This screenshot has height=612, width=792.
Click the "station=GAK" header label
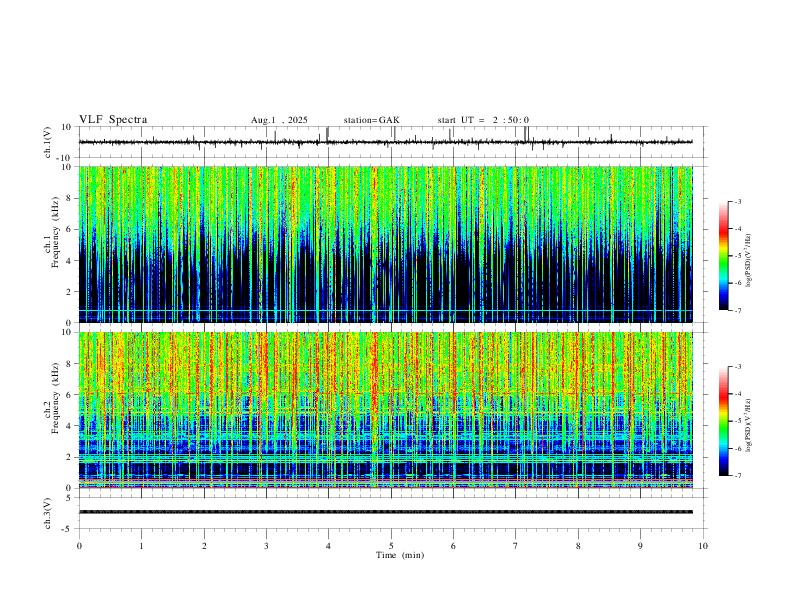click(x=371, y=120)
